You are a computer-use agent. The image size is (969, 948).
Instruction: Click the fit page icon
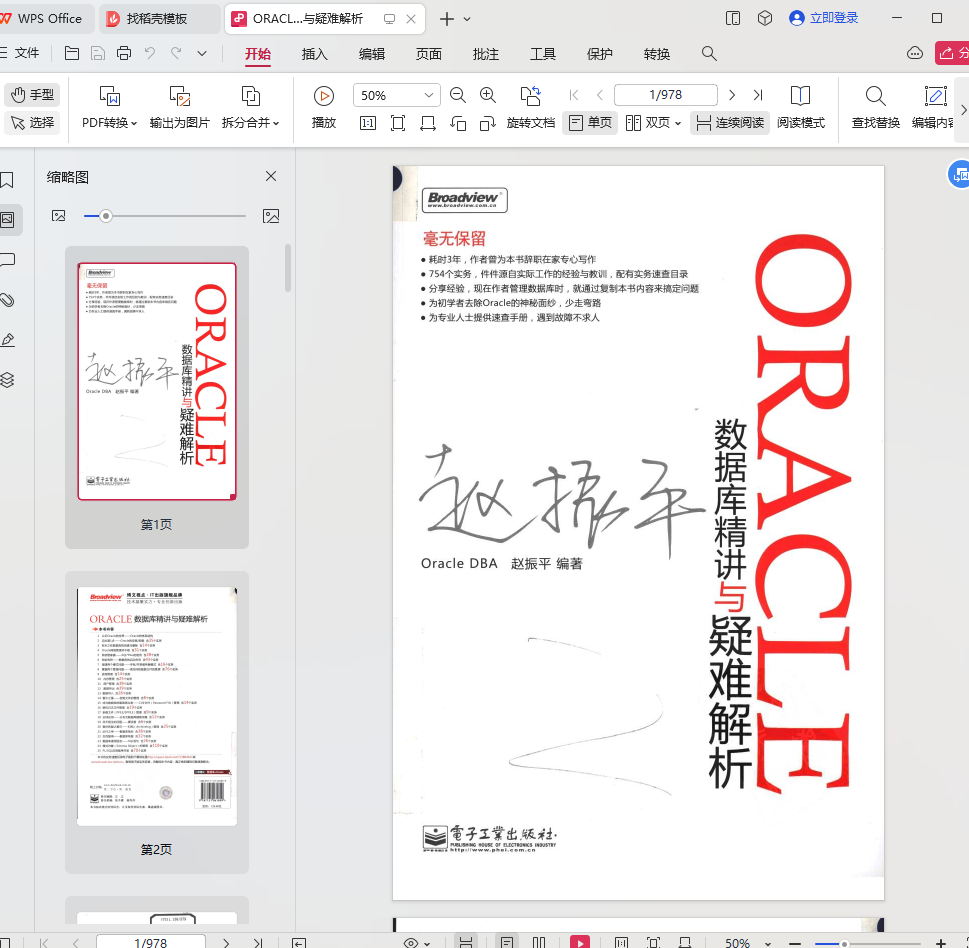tap(398, 123)
